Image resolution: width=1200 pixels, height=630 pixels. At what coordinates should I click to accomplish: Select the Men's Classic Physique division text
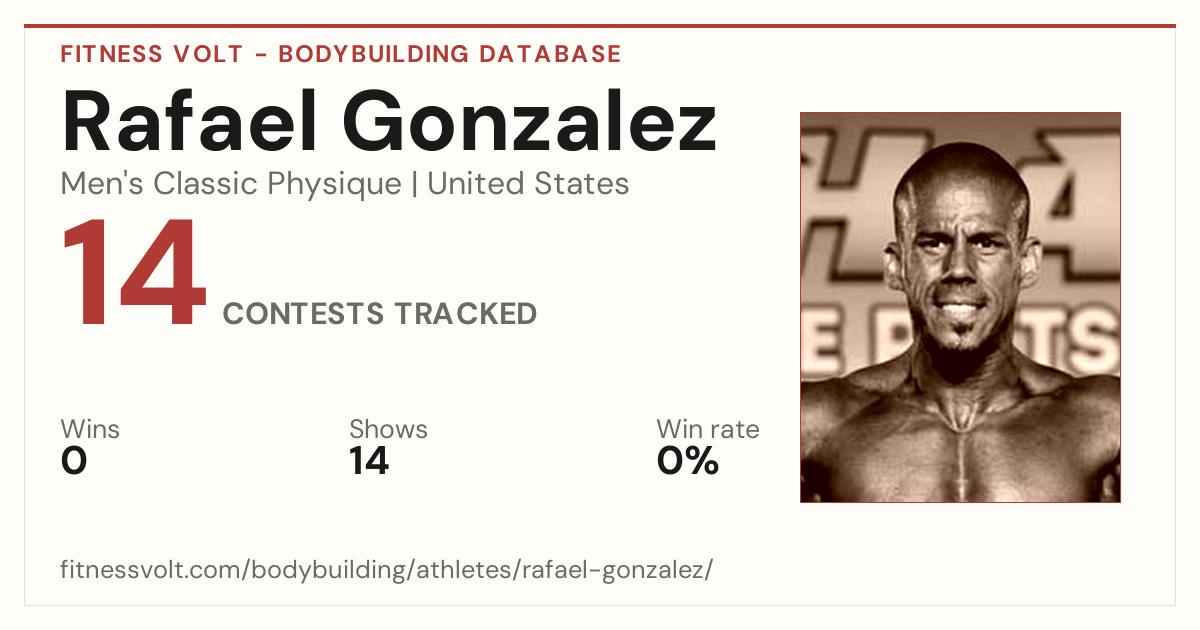tap(232, 184)
